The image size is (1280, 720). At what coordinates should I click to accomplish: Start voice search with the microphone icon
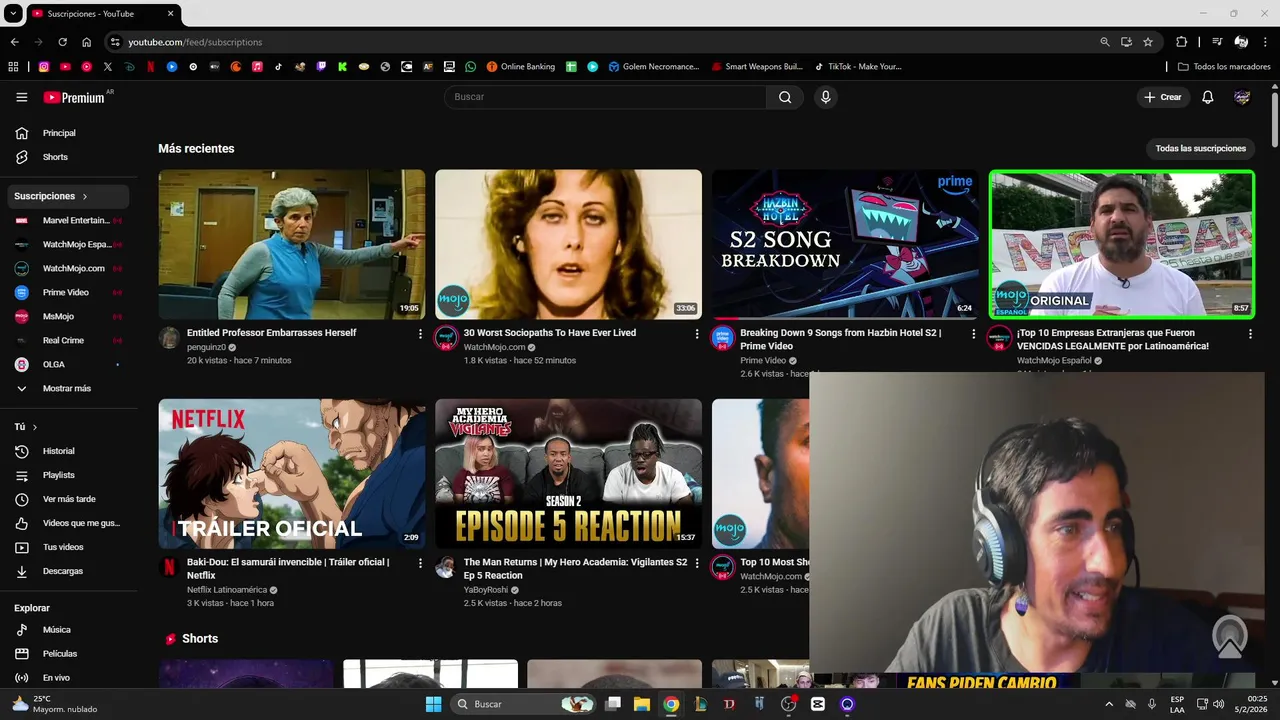pos(825,97)
